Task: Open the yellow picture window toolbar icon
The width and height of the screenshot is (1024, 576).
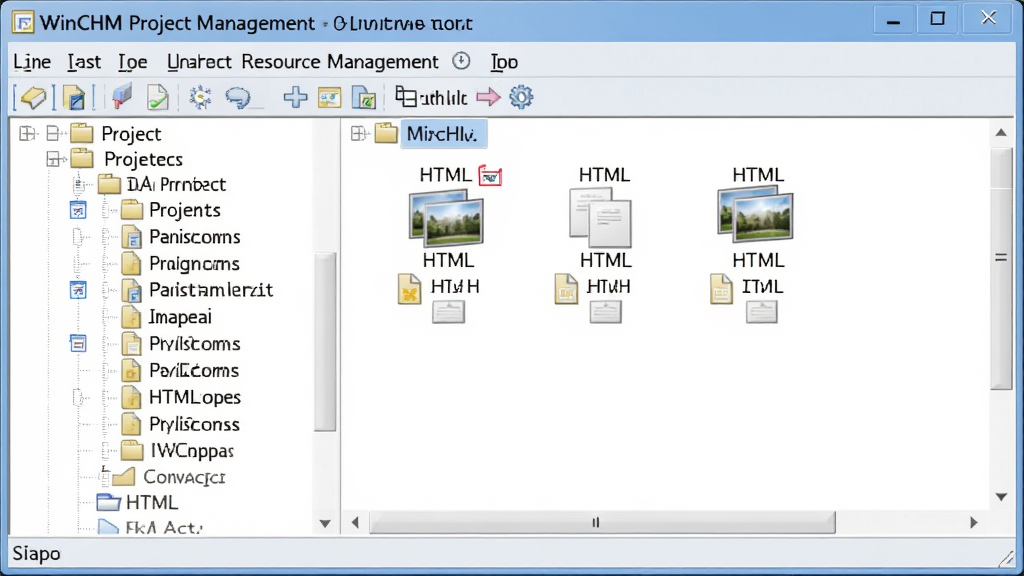Action: 330,98
